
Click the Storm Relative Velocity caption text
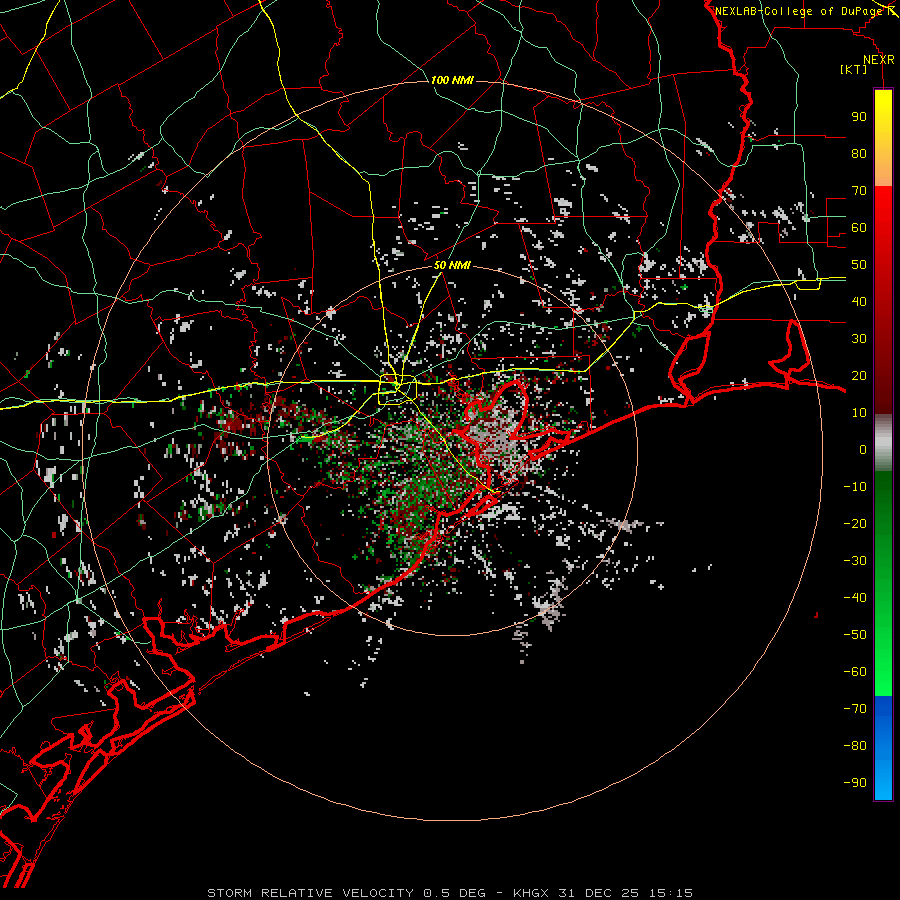pyautogui.click(x=449, y=893)
